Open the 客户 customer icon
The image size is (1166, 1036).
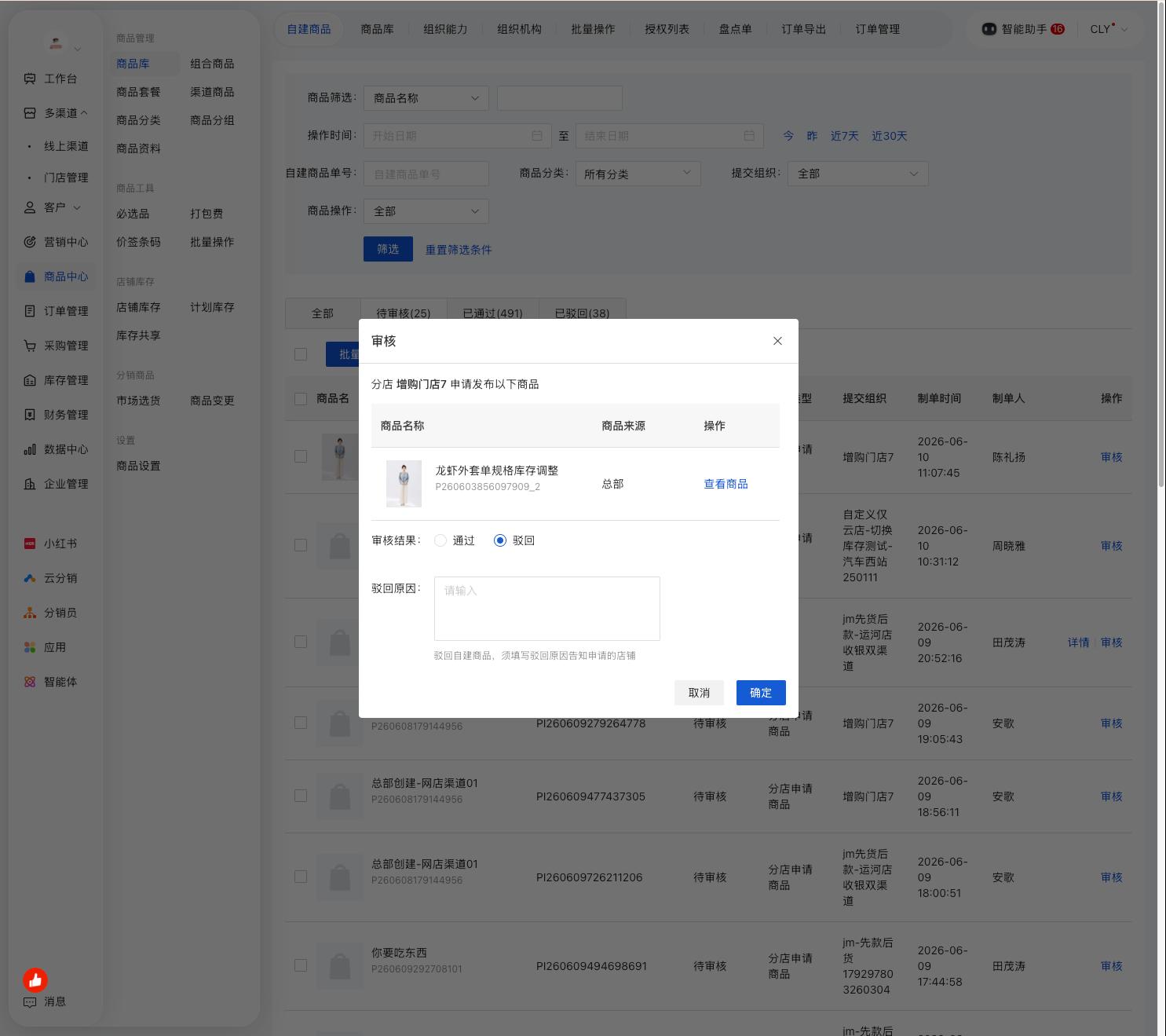(30, 207)
